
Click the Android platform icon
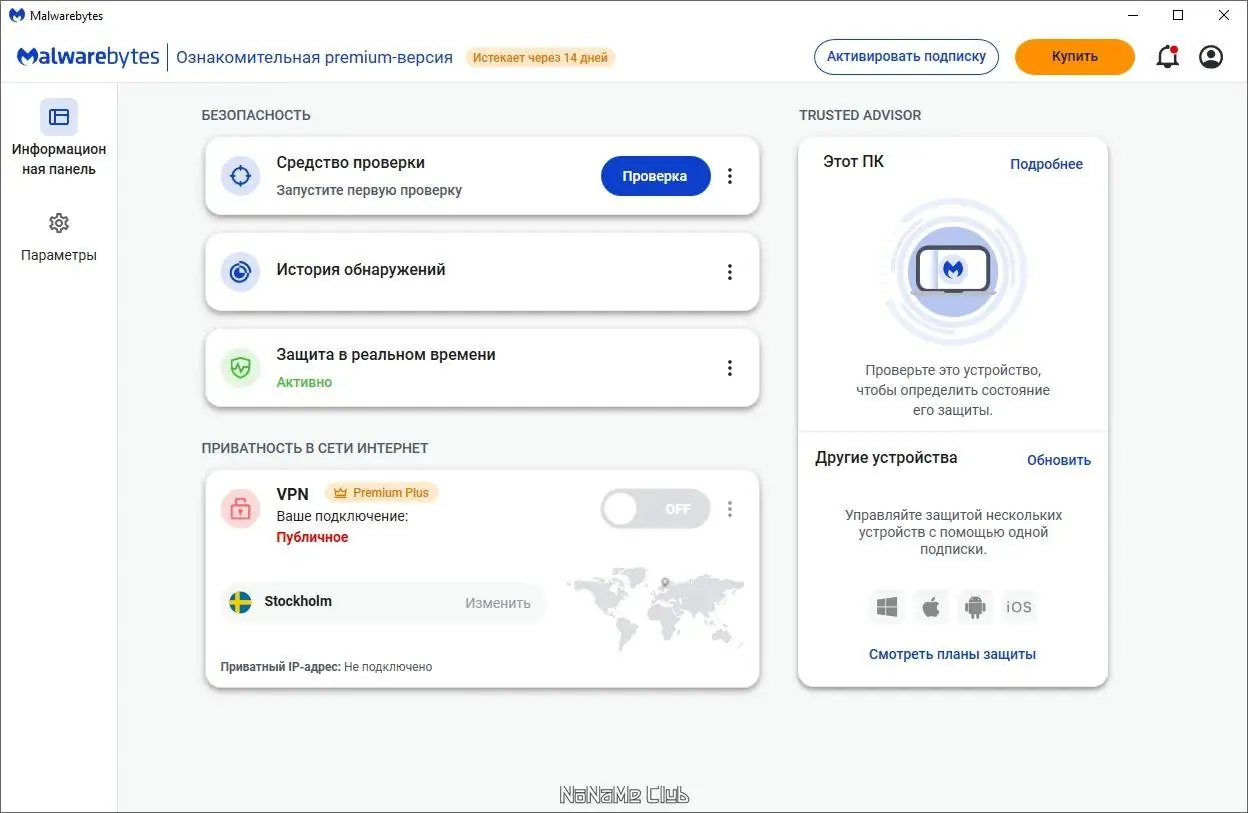point(975,606)
